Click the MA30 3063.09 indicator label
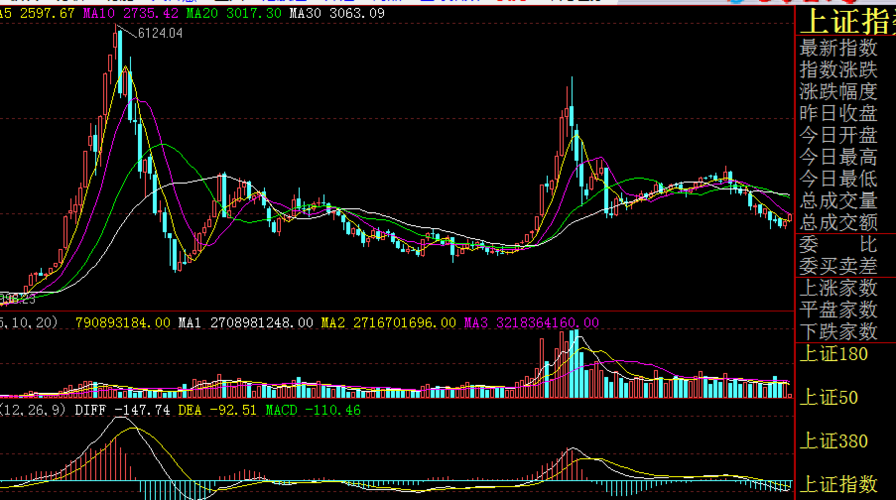This screenshot has height=500, width=896. pyautogui.click(x=337, y=13)
